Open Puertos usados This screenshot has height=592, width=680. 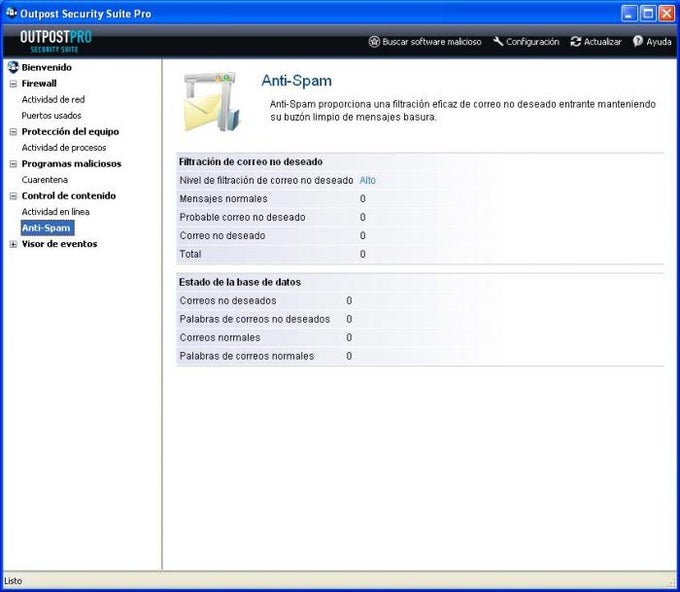pos(52,115)
